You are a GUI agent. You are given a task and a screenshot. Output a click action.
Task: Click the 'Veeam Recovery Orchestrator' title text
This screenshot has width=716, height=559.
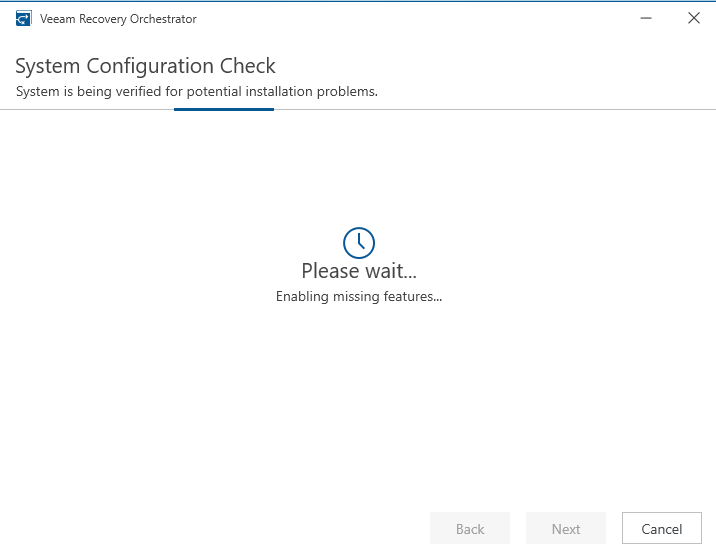coord(118,19)
